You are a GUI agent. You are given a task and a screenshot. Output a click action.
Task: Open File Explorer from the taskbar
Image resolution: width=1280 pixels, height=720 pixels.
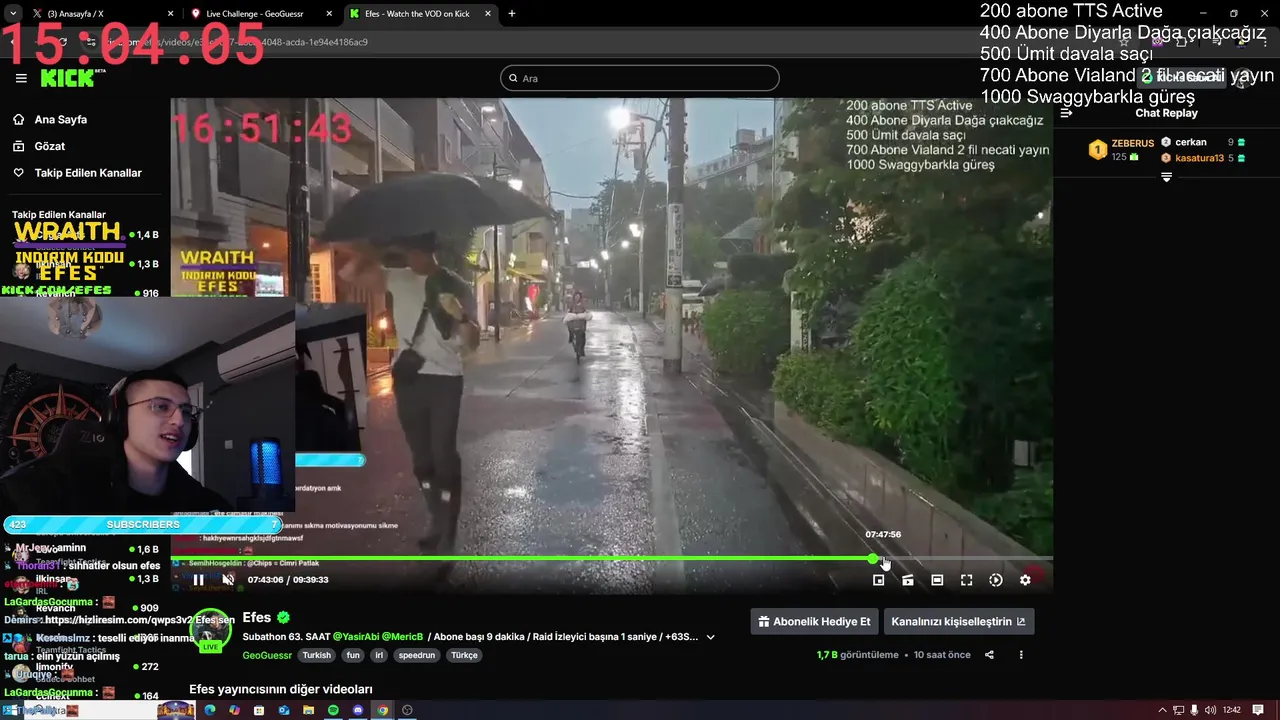pos(308,710)
